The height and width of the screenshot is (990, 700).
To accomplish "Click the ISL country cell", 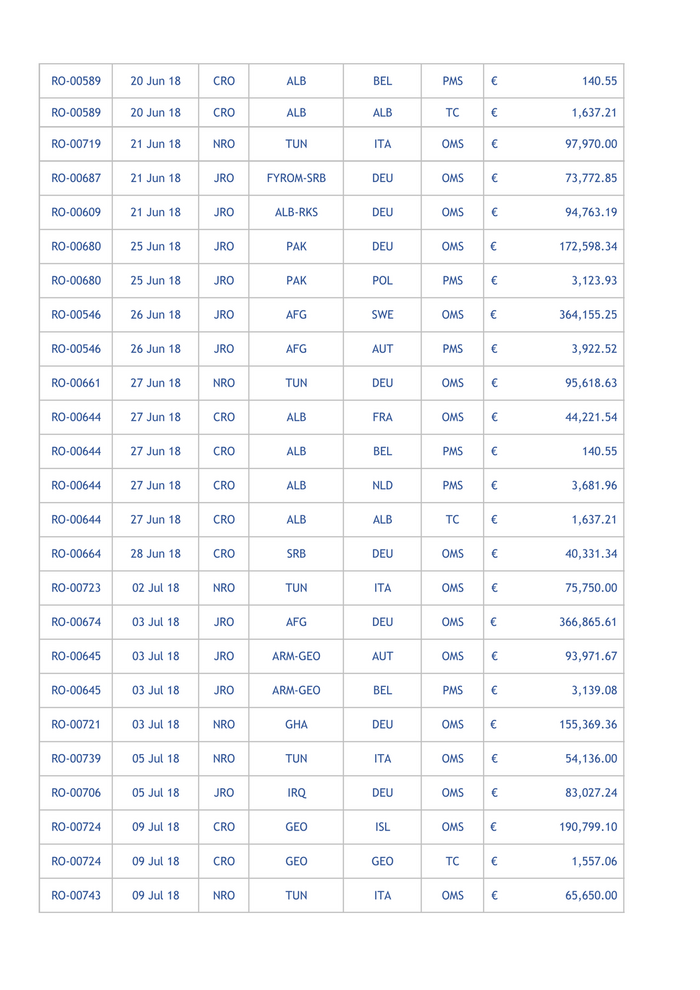I will pyautogui.click(x=382, y=826).
